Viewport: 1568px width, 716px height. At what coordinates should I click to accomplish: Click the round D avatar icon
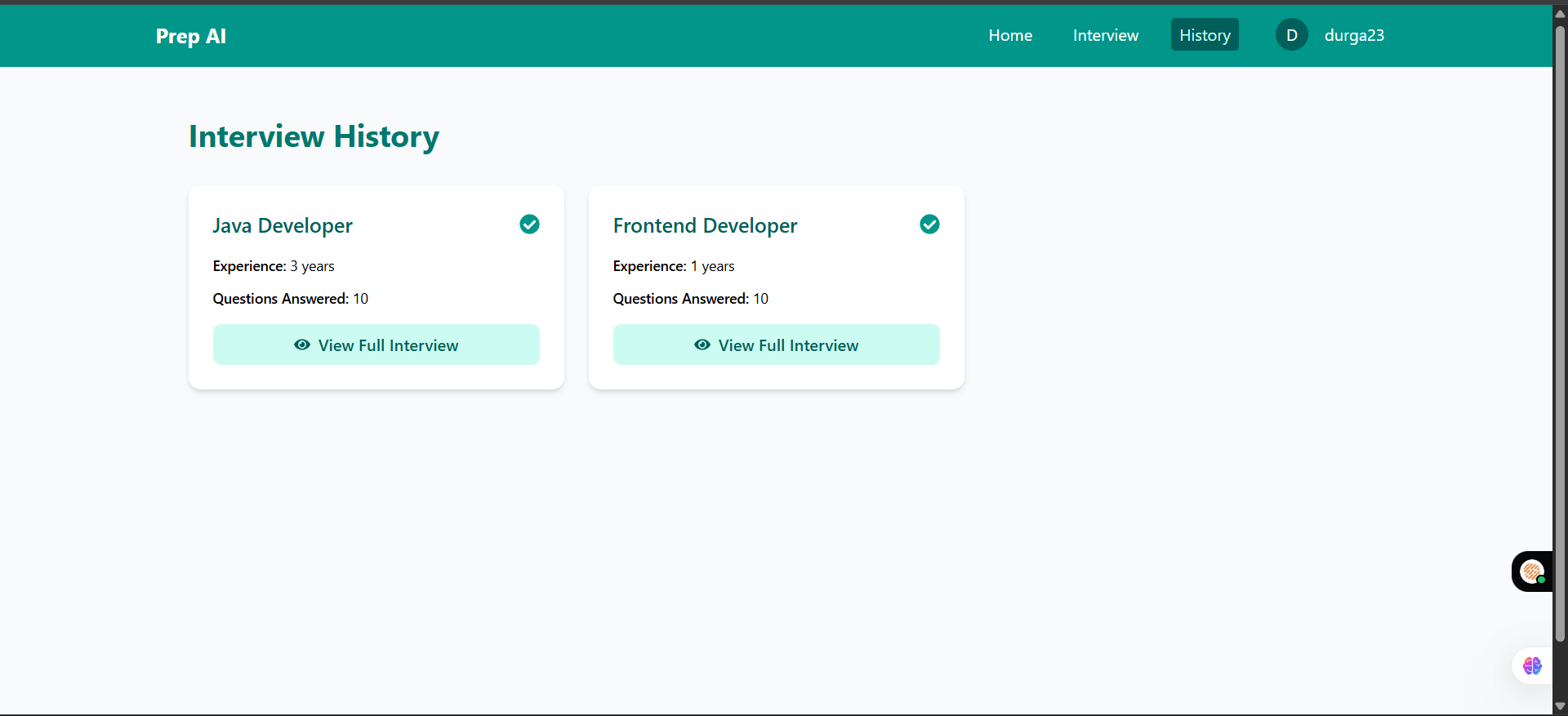coord(1291,35)
